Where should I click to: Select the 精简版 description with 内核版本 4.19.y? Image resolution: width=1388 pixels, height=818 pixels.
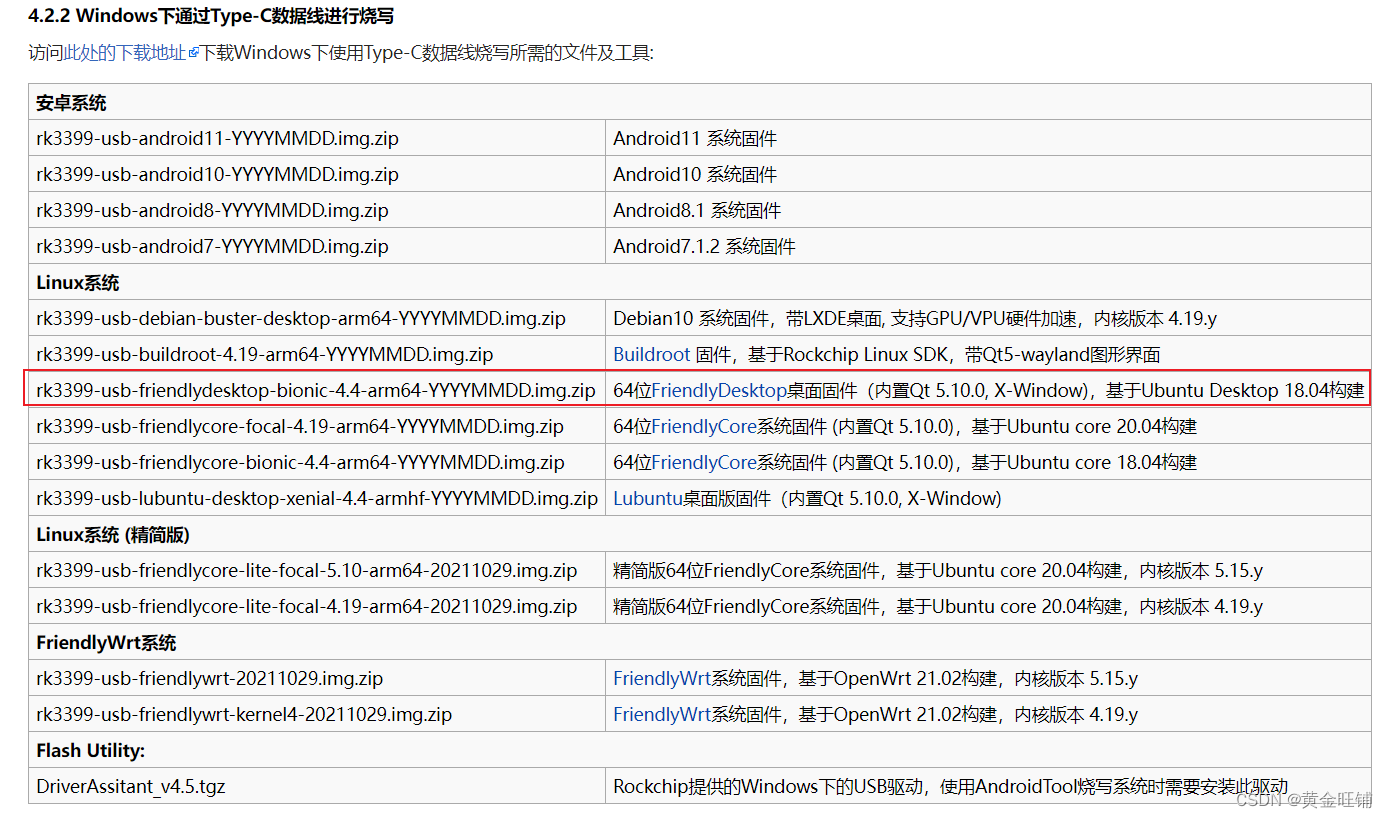click(x=938, y=606)
